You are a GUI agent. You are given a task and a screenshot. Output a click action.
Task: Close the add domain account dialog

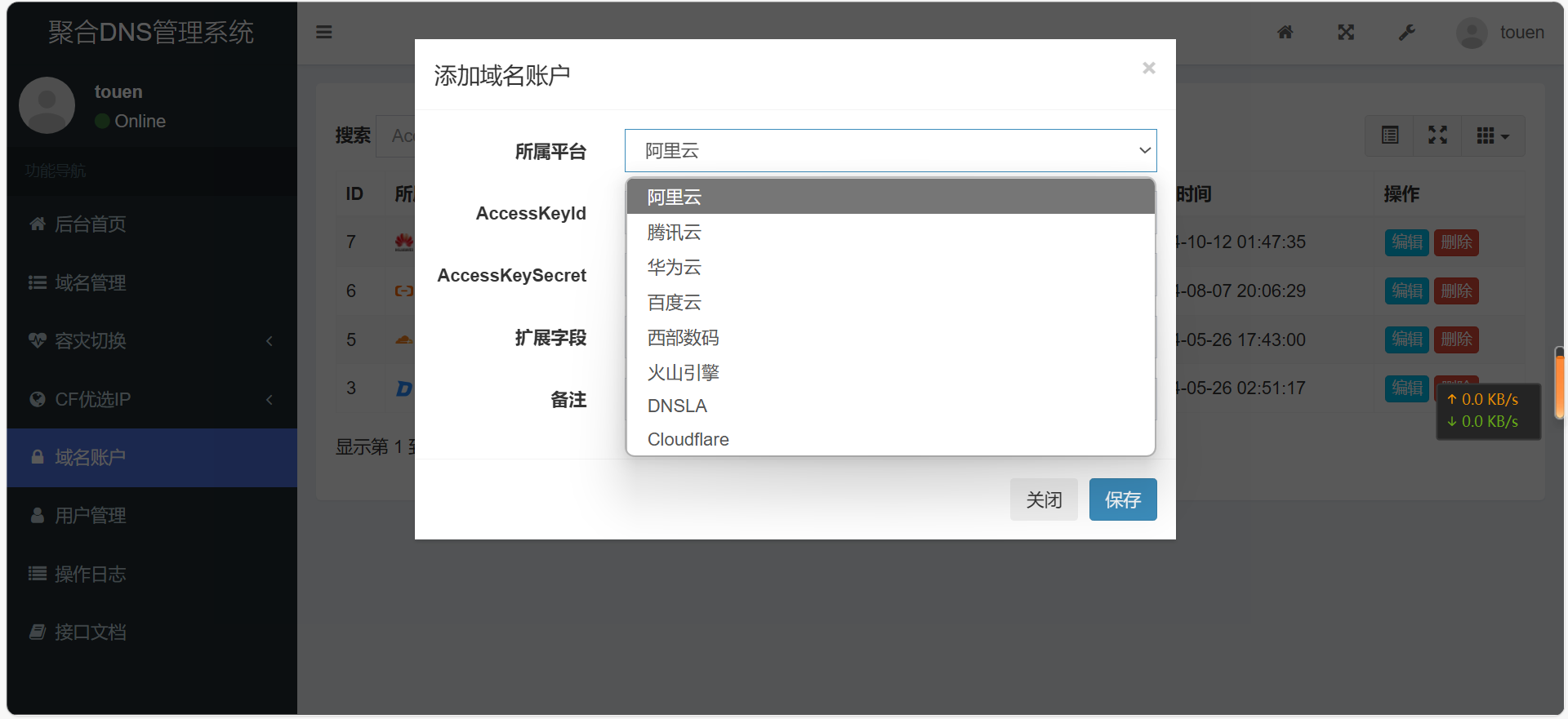click(1148, 68)
